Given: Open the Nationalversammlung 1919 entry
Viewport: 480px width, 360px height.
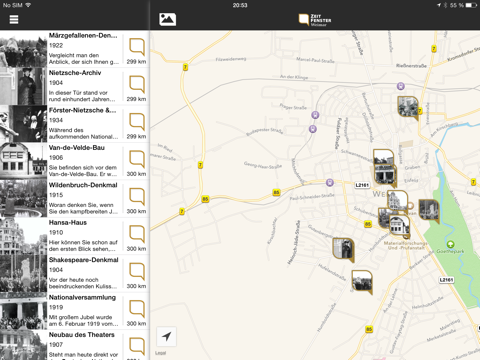Looking at the screenshot, I should pyautogui.click(x=74, y=311).
